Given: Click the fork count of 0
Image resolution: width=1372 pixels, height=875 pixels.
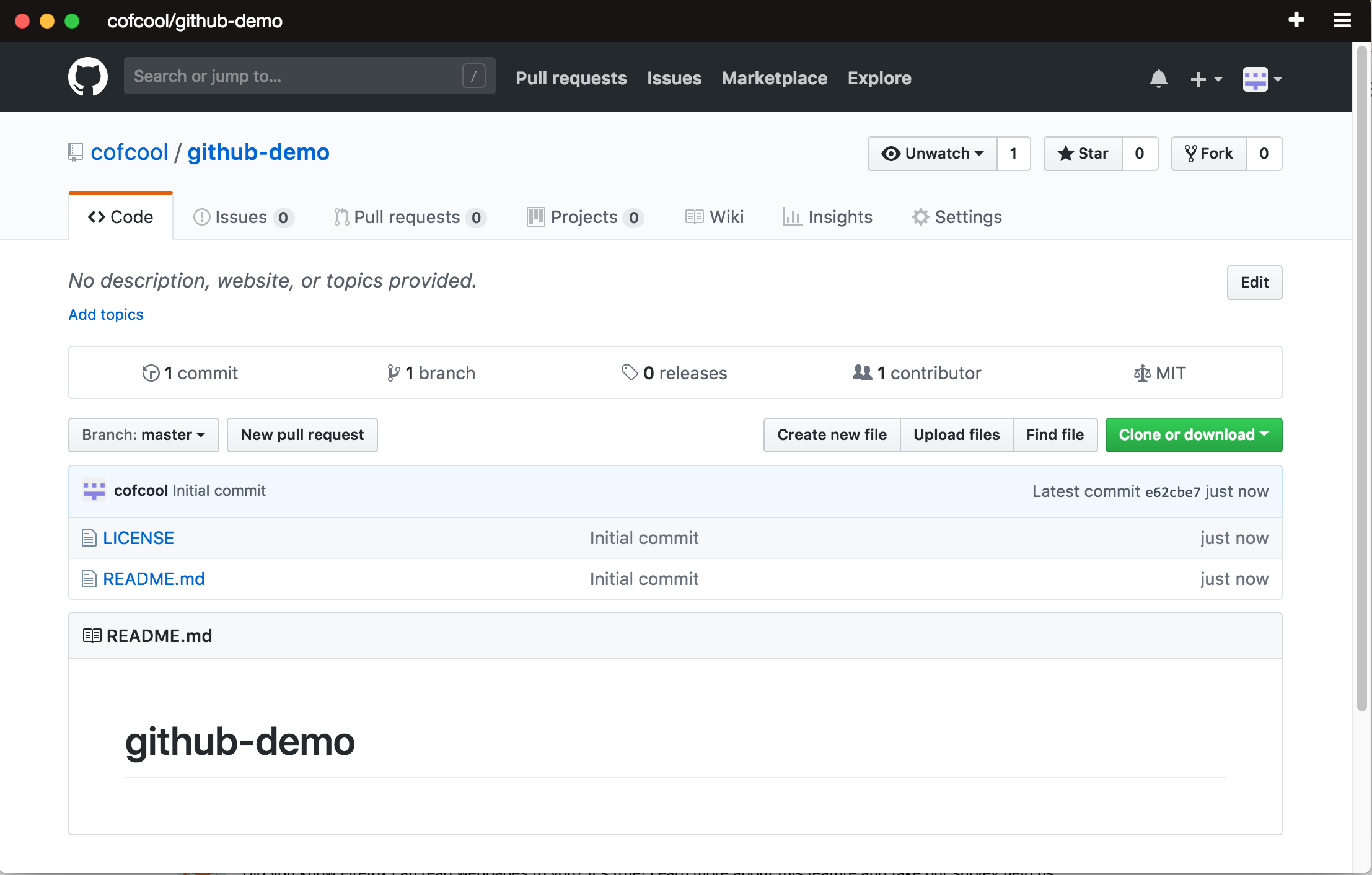Looking at the screenshot, I should [x=1264, y=154].
